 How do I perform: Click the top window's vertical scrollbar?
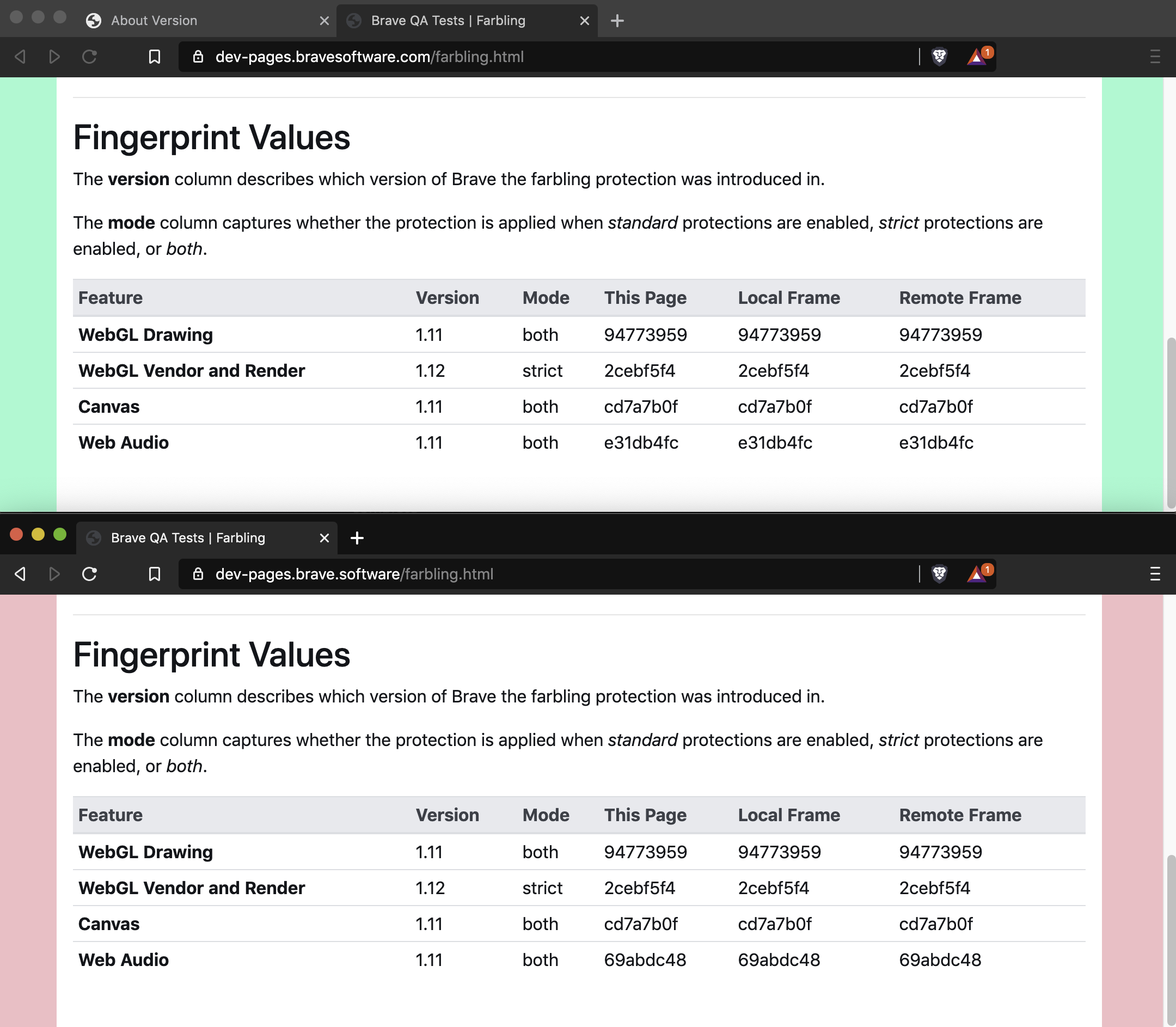(x=1171, y=423)
